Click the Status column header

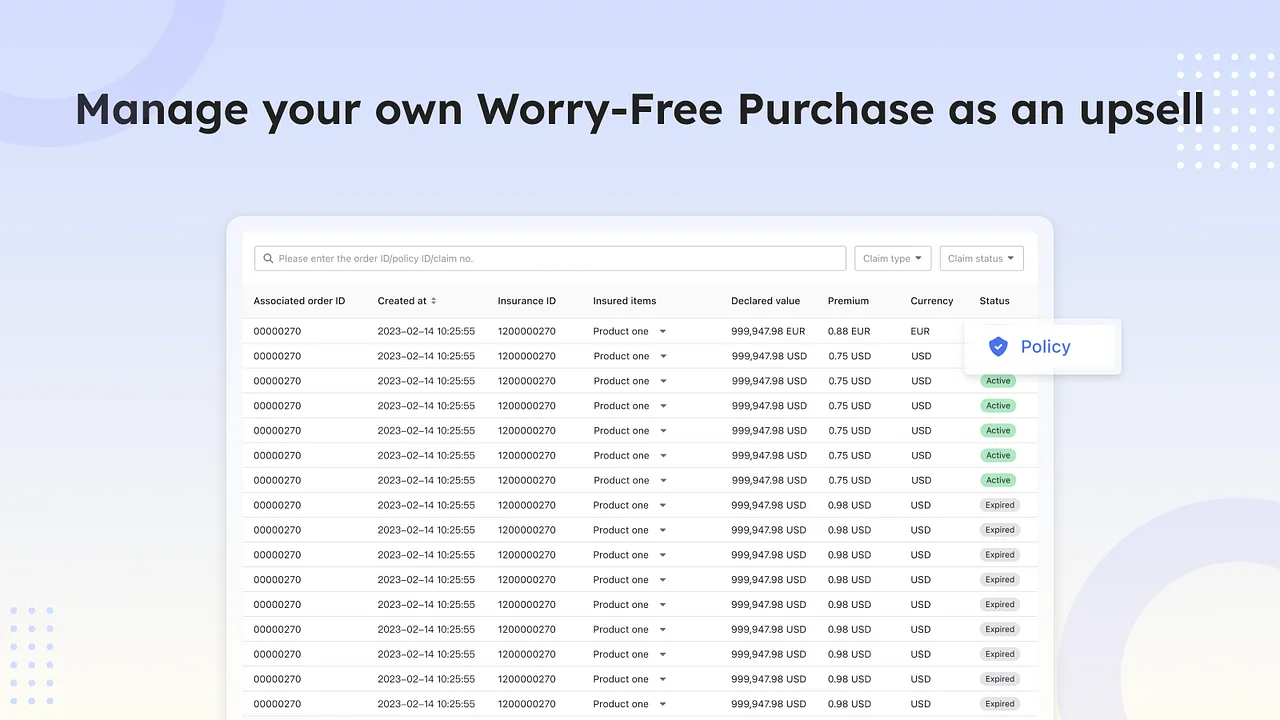point(994,301)
